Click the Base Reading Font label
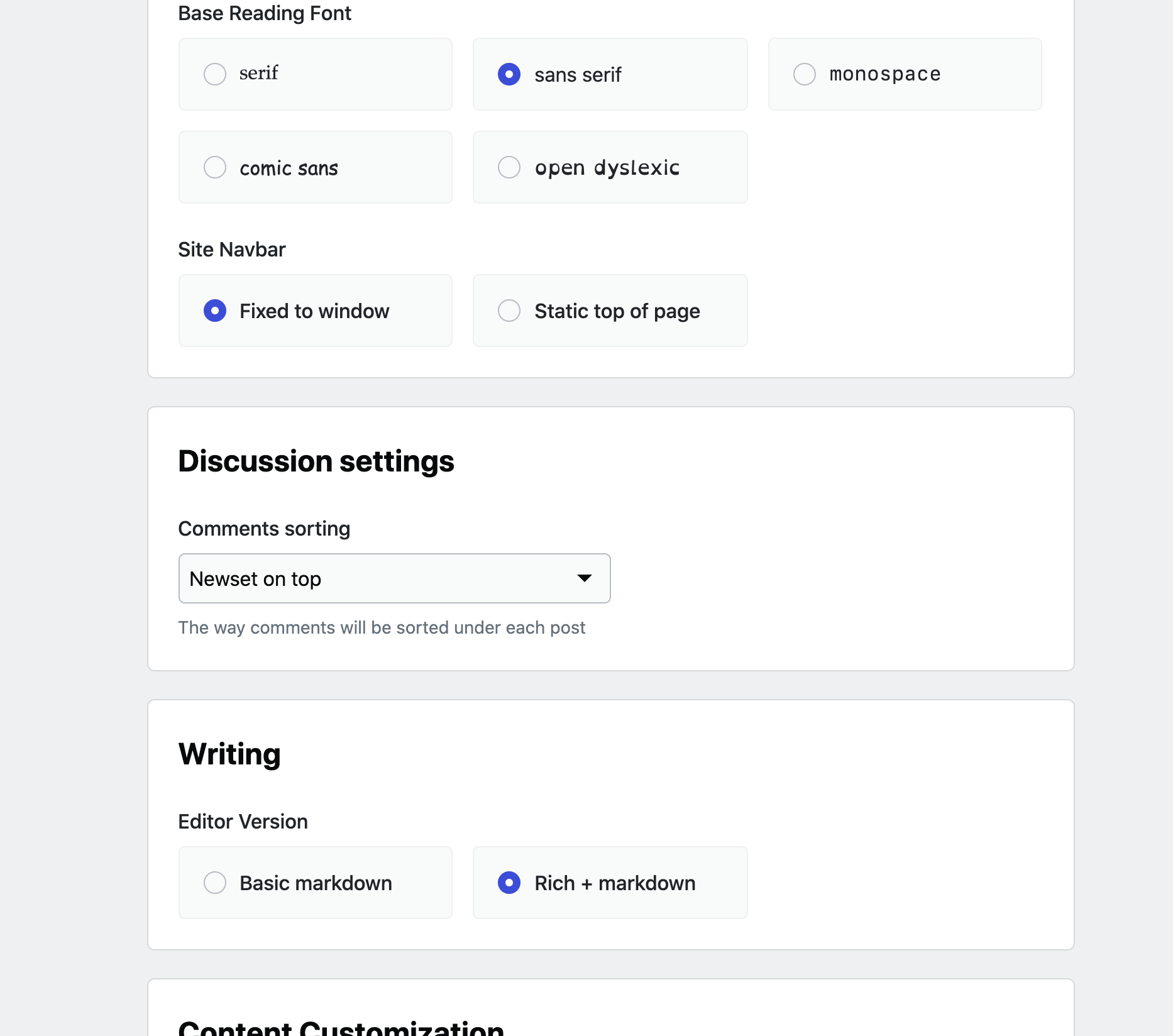The height and width of the screenshot is (1036, 1173). pyautogui.click(x=265, y=13)
